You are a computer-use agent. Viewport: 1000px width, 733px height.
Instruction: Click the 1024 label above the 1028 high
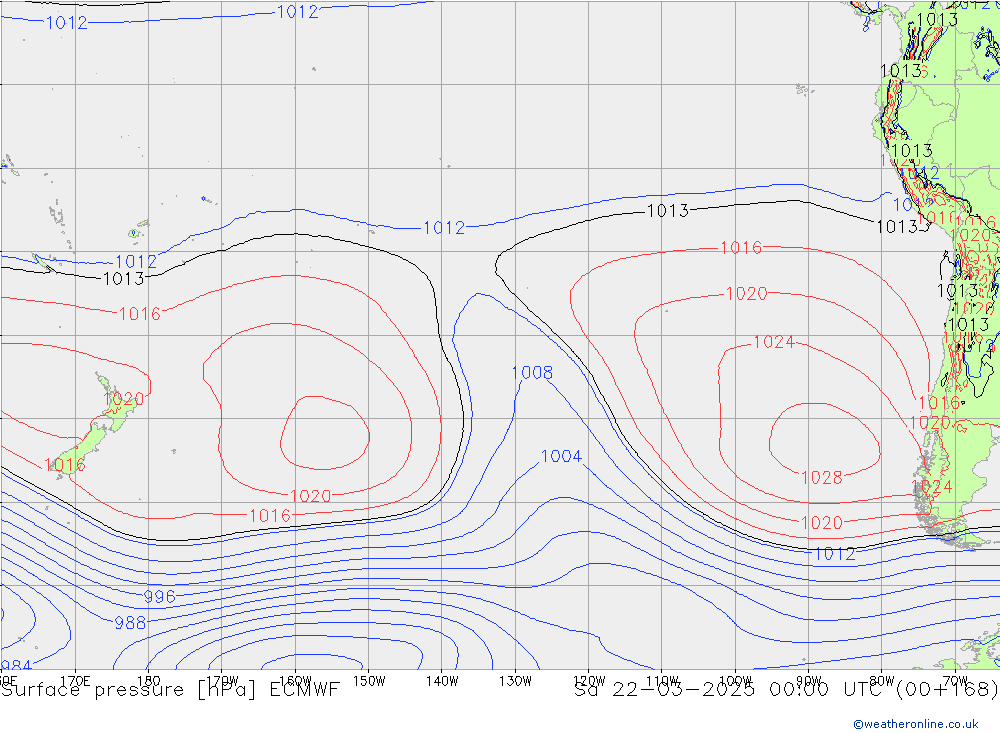tap(774, 342)
